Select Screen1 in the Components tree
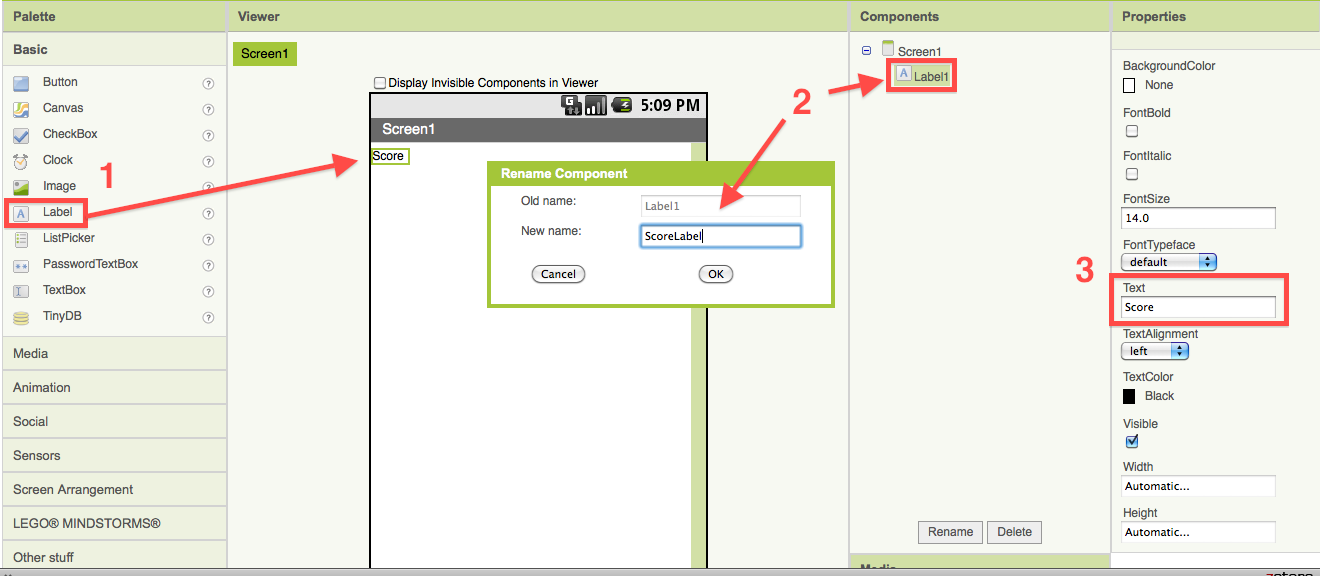The image size is (1320, 576). point(919,52)
